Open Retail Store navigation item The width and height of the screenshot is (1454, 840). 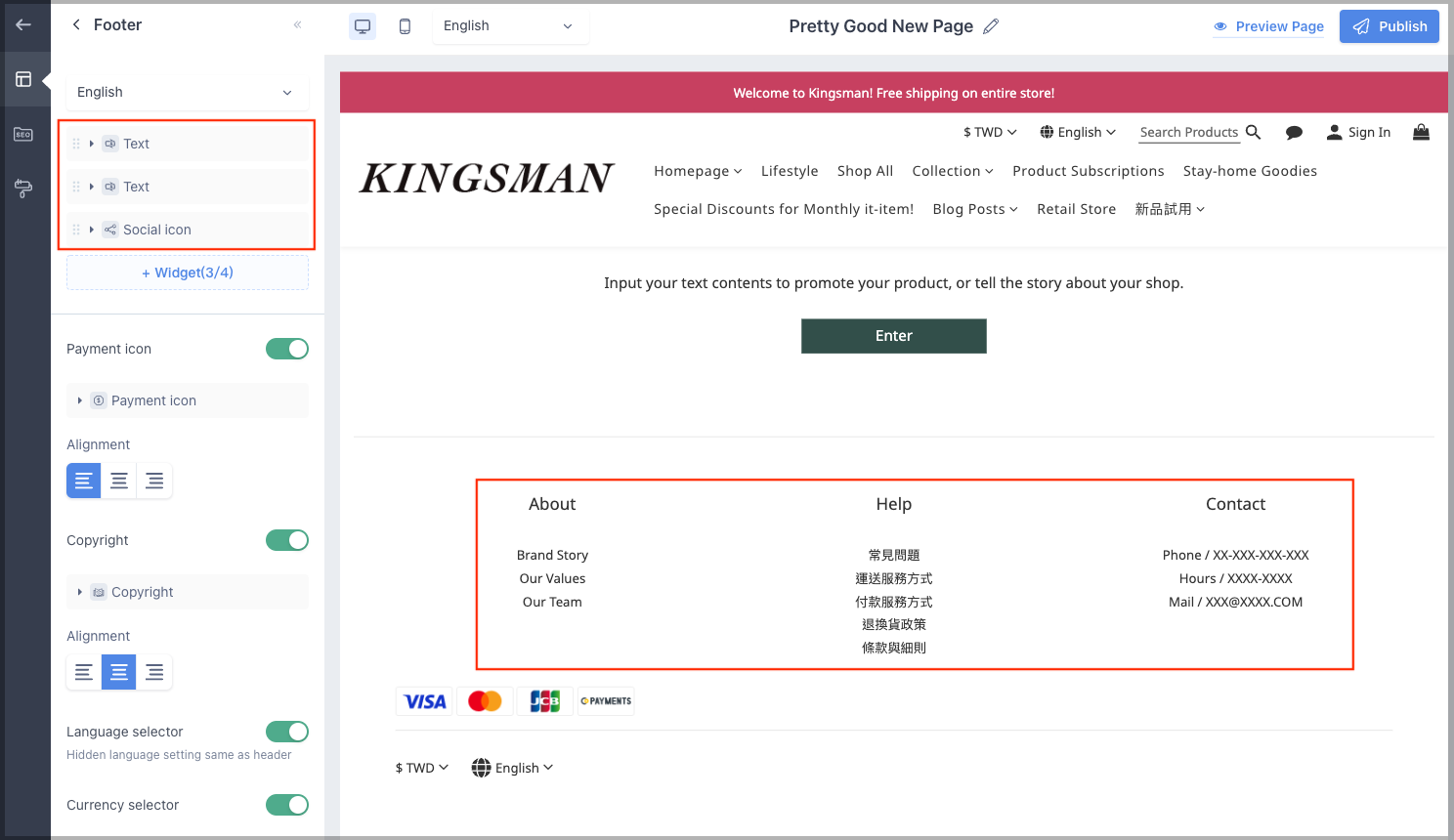[1076, 209]
